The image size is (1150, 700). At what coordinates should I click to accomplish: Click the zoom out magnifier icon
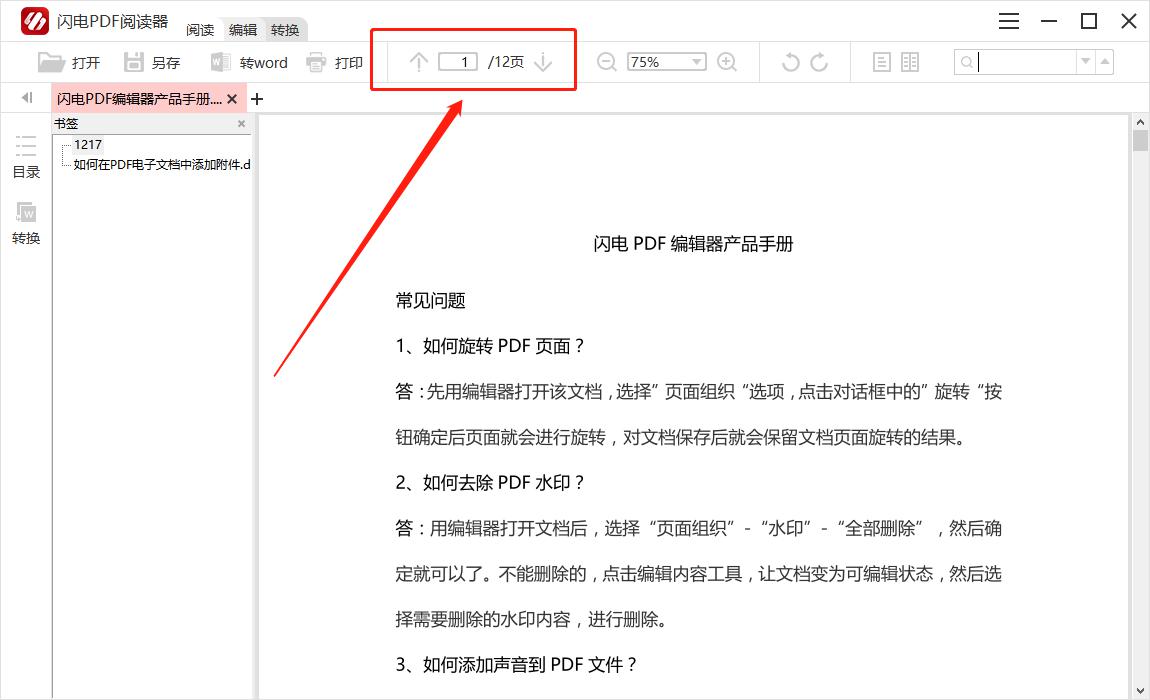coord(606,62)
